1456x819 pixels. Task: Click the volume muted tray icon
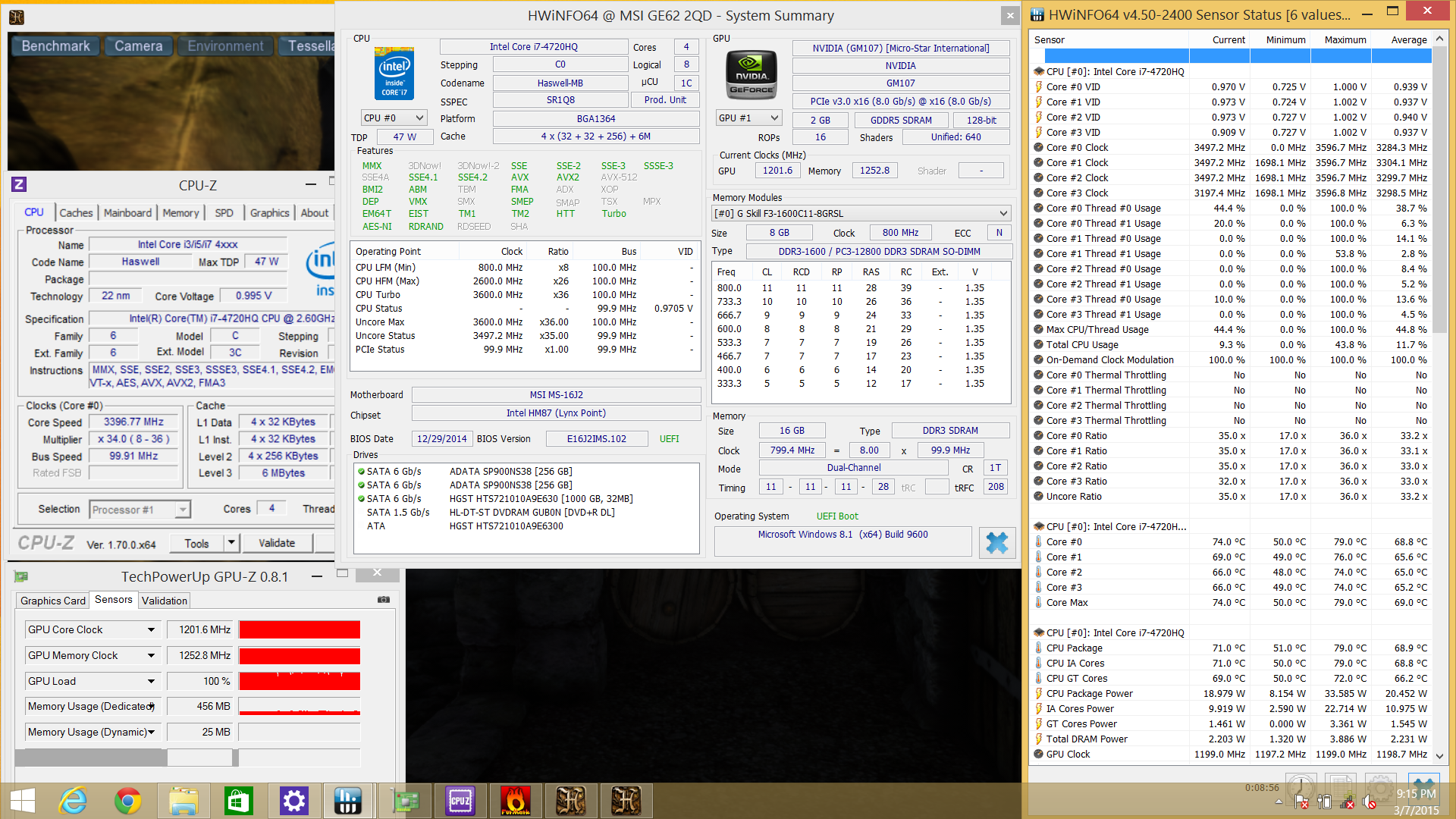click(1370, 802)
